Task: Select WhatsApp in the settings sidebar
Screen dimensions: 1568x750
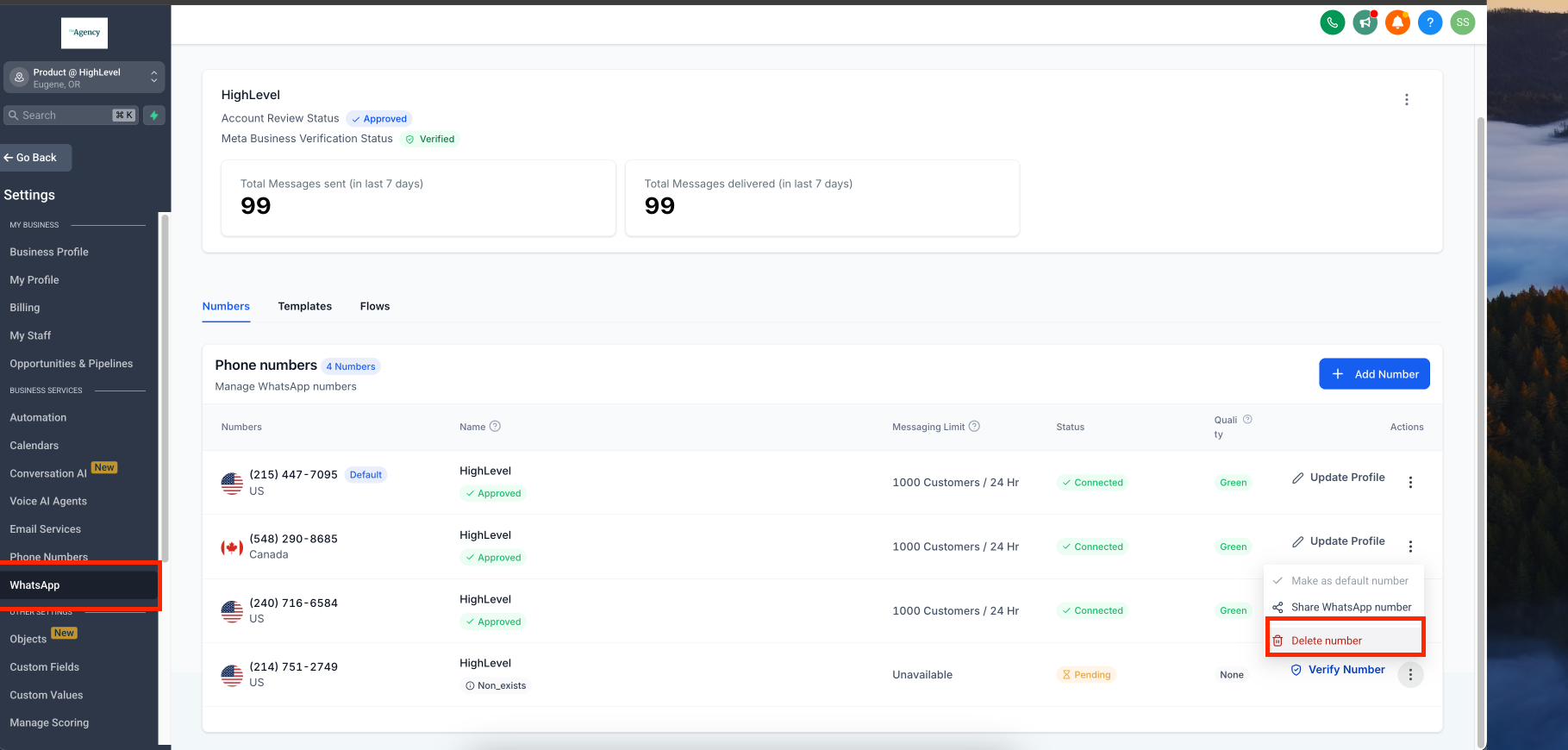Action: [79, 585]
